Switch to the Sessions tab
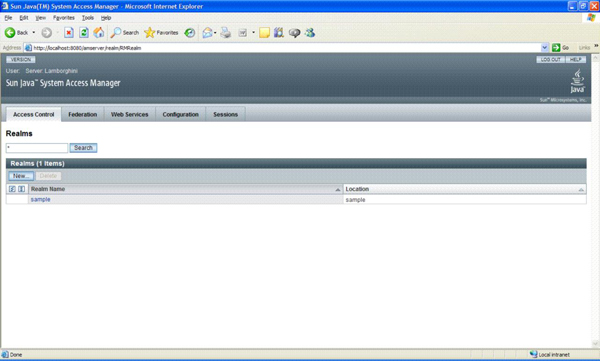Image resolution: width=600 pixels, height=361 pixels. (x=225, y=114)
